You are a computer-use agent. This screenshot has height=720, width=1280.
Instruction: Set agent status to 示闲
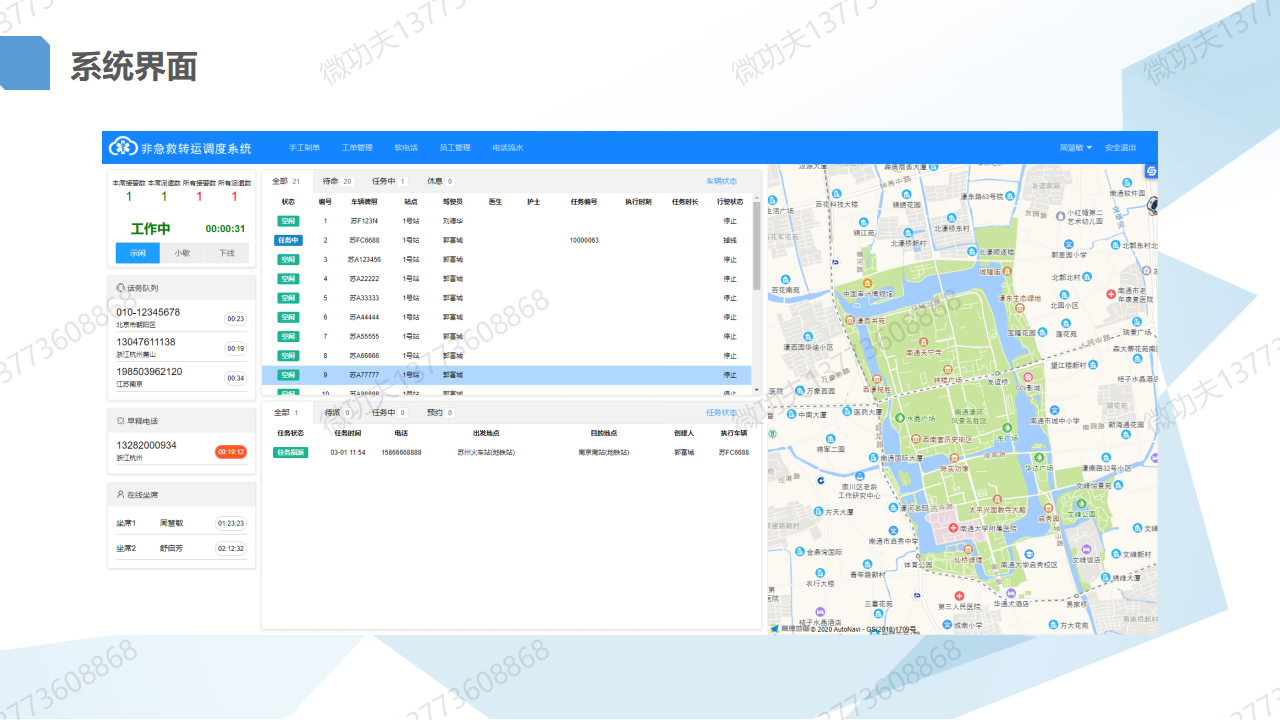click(138, 253)
